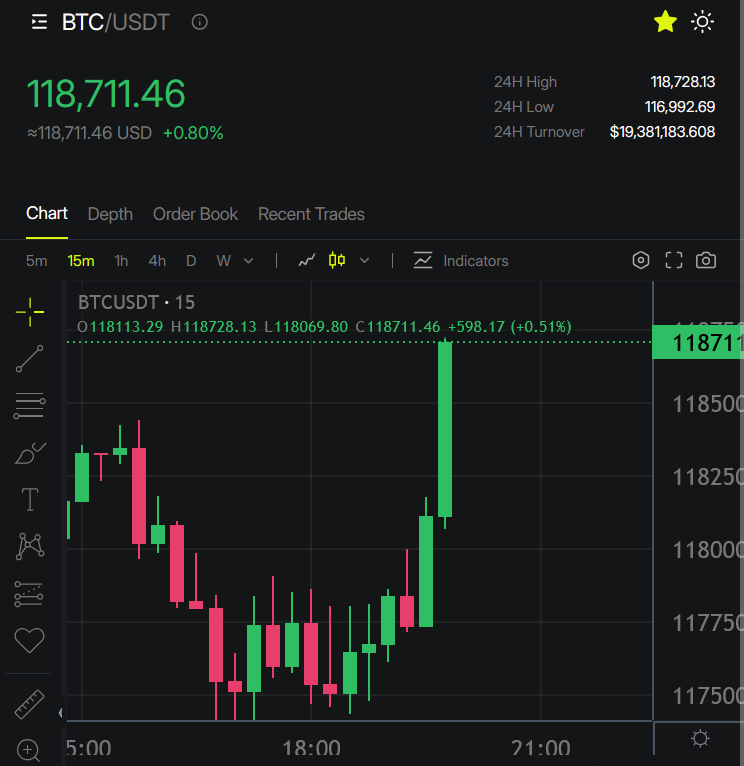Select the text annotation tool

tap(30, 500)
